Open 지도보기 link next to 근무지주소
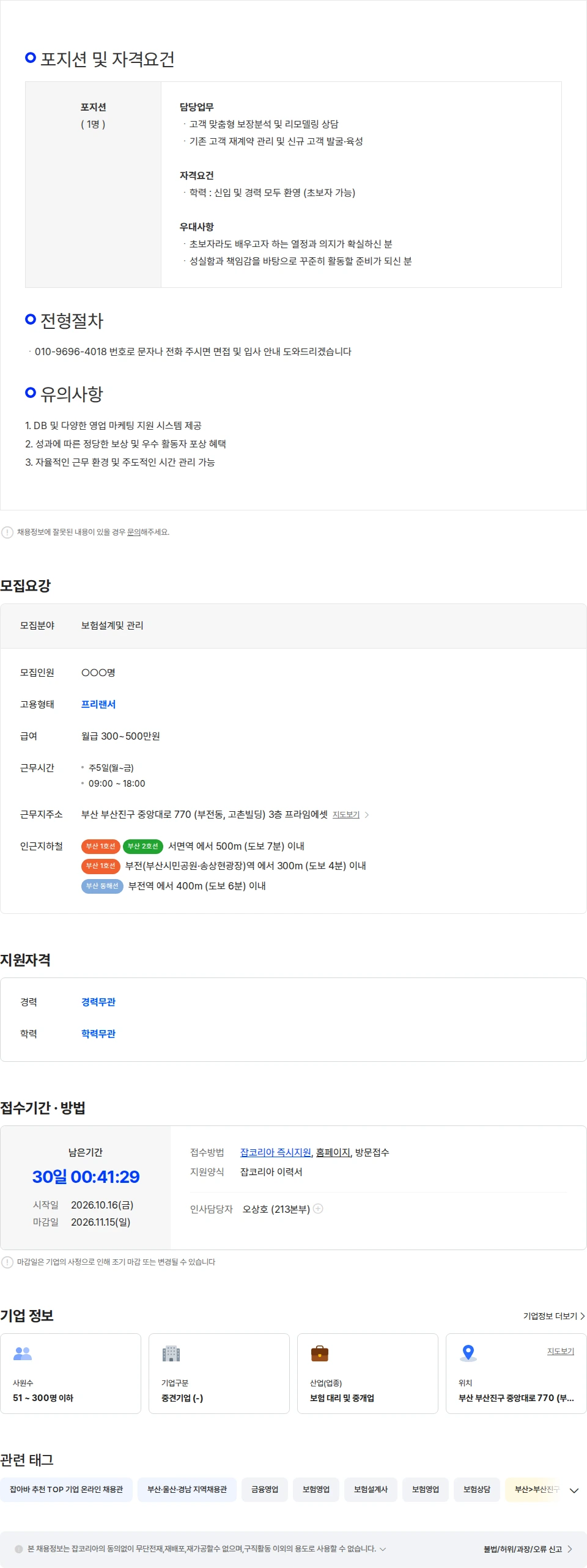The height and width of the screenshot is (1568, 587). [x=346, y=815]
